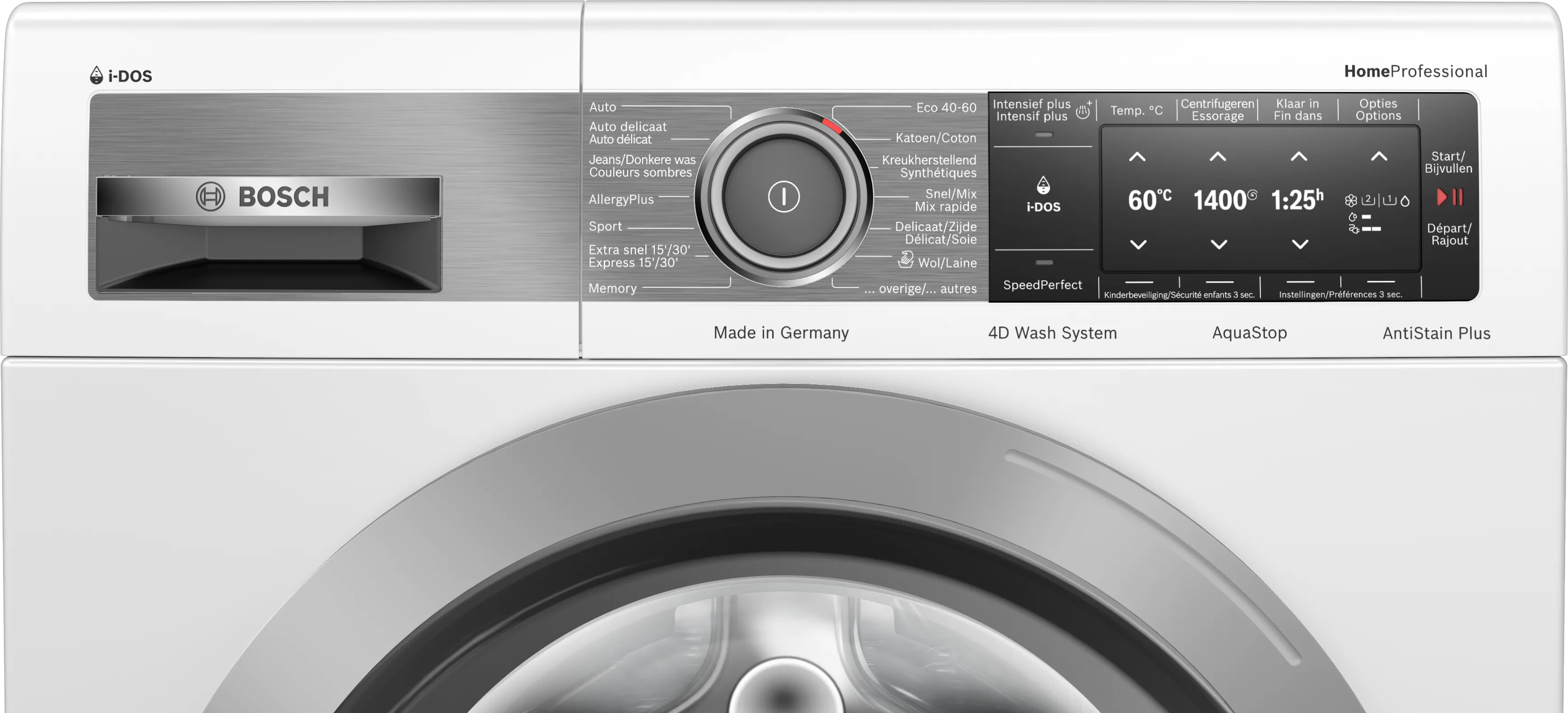Screen dimensions: 1568x713
Task: Raise spin speed with the up arrow
Action: point(1218,157)
